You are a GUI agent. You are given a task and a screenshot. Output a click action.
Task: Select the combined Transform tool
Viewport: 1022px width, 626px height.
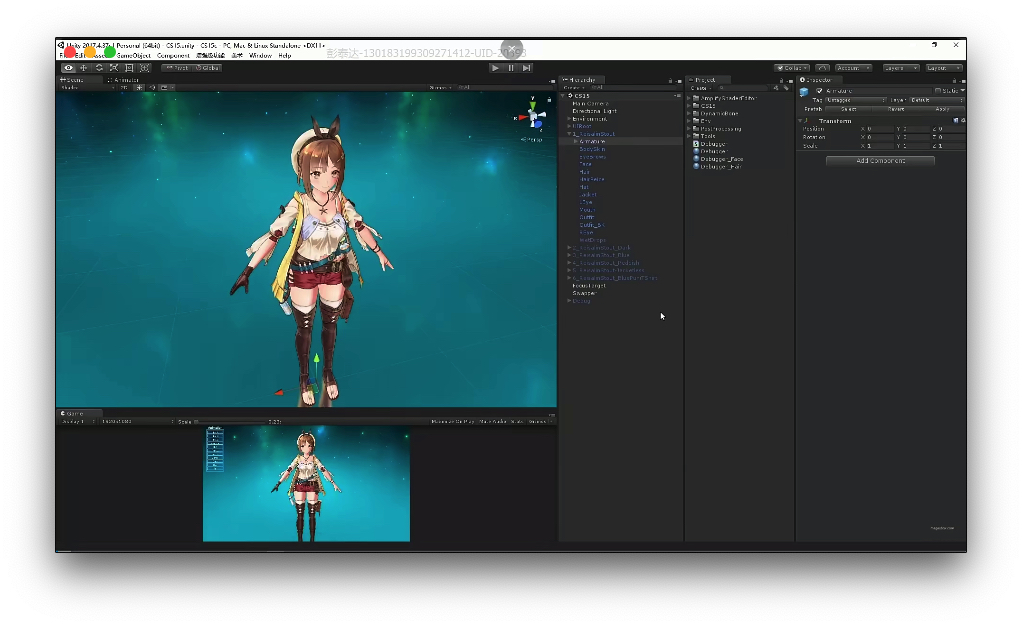coord(145,68)
